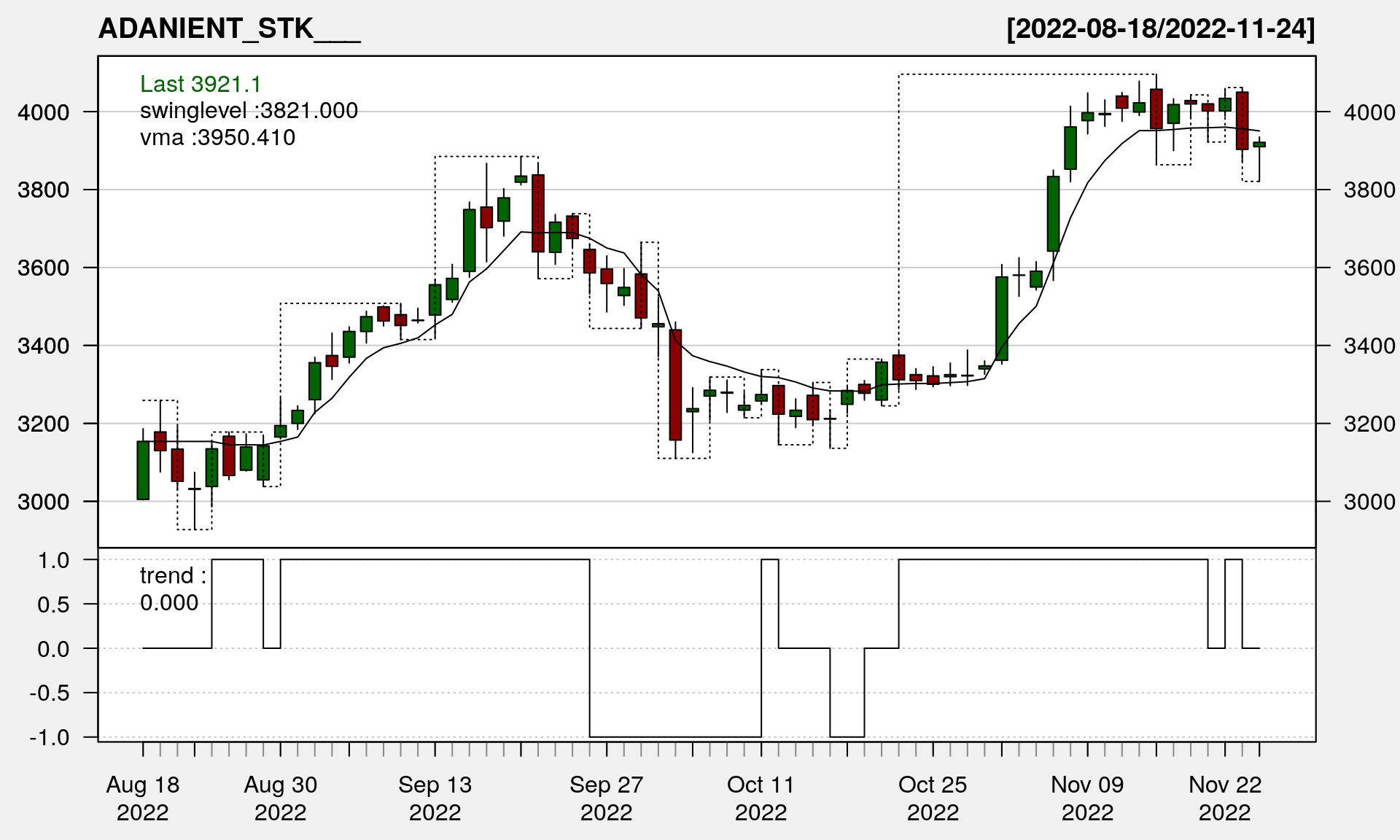Click the tall red candle near 3400 in early October
Viewport: 1400px width, 840px height.
pos(675,385)
